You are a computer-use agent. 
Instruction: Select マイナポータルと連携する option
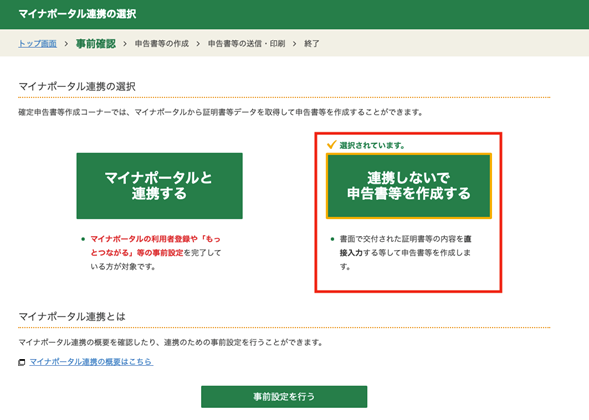pos(159,186)
